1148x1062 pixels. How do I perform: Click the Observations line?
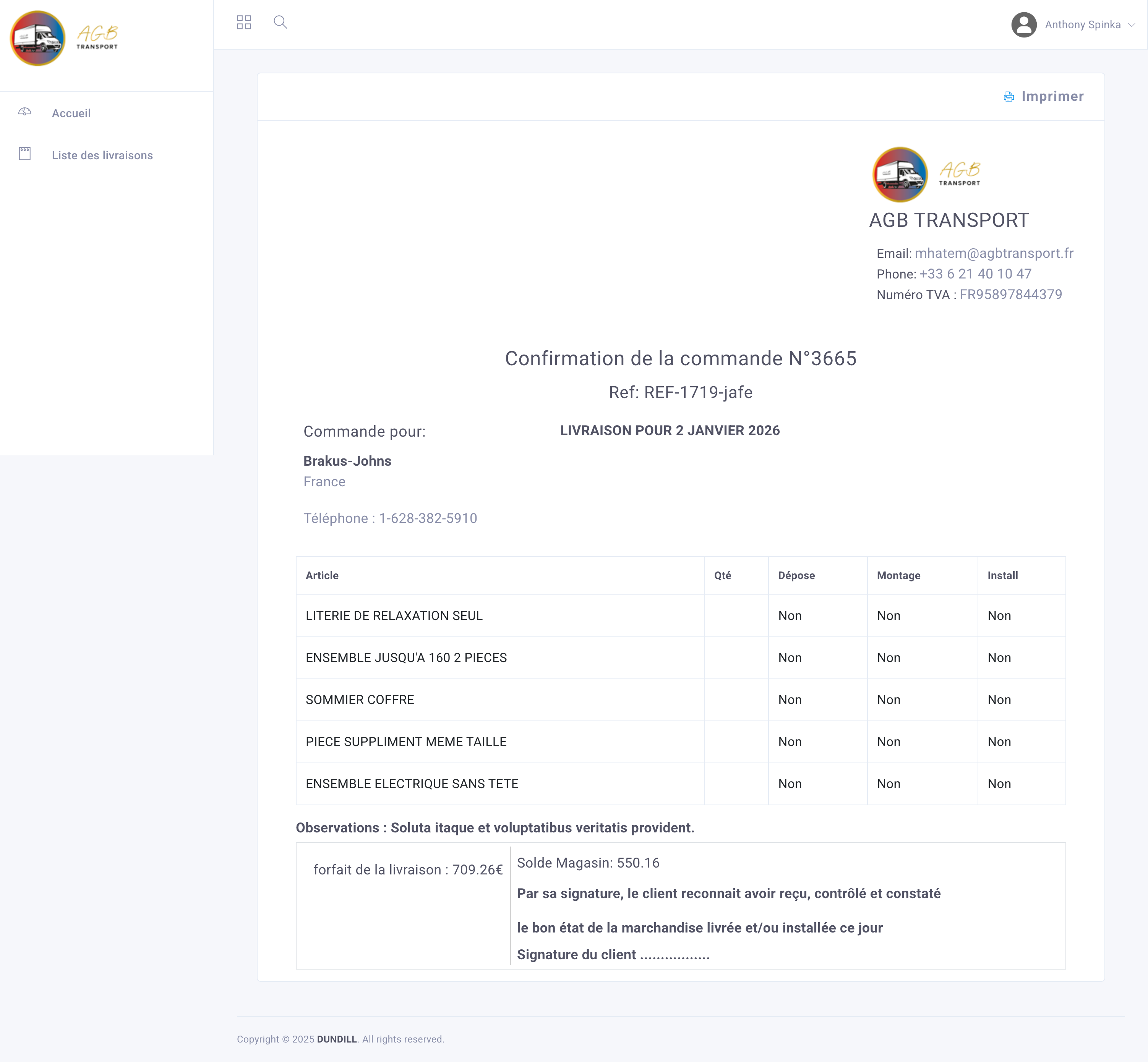point(495,827)
